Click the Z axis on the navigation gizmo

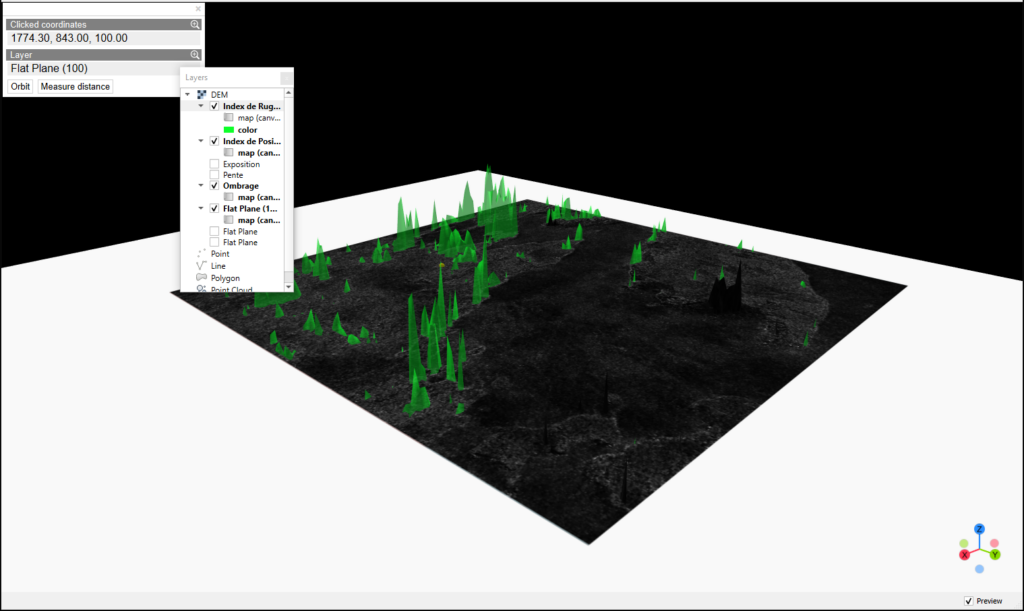pyautogui.click(x=980, y=528)
